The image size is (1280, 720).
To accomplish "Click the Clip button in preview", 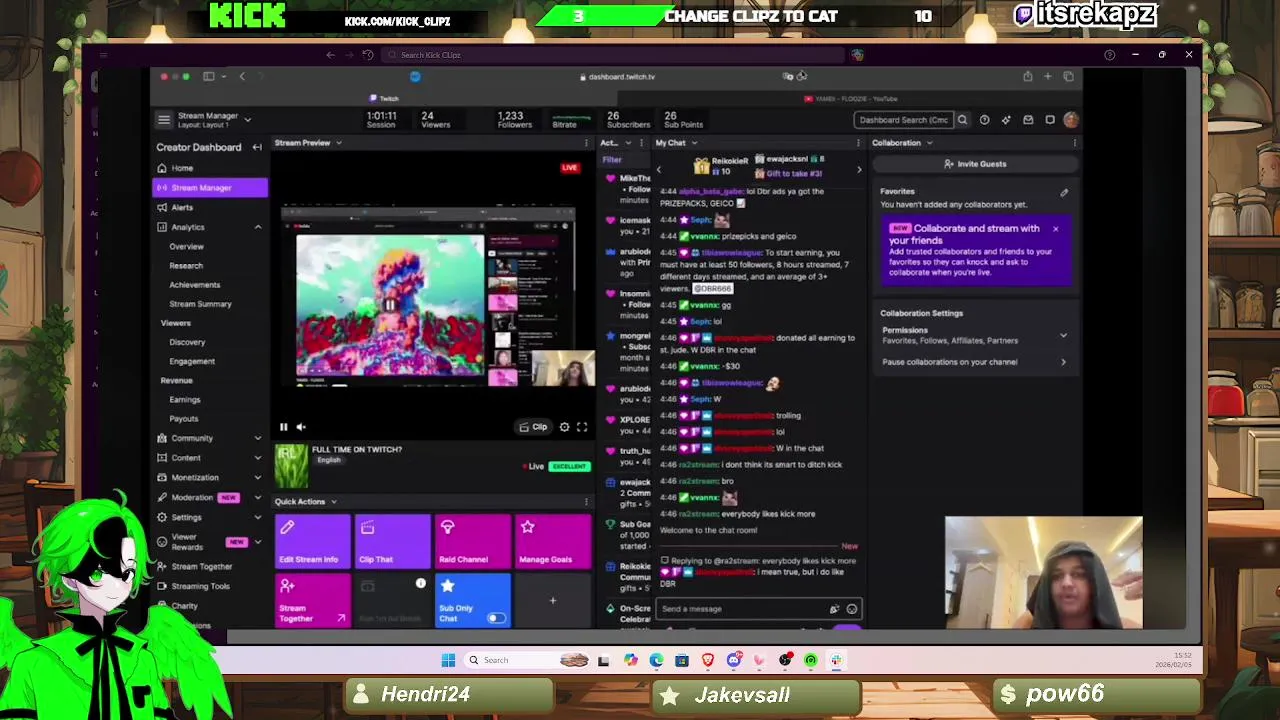I will 533,427.
